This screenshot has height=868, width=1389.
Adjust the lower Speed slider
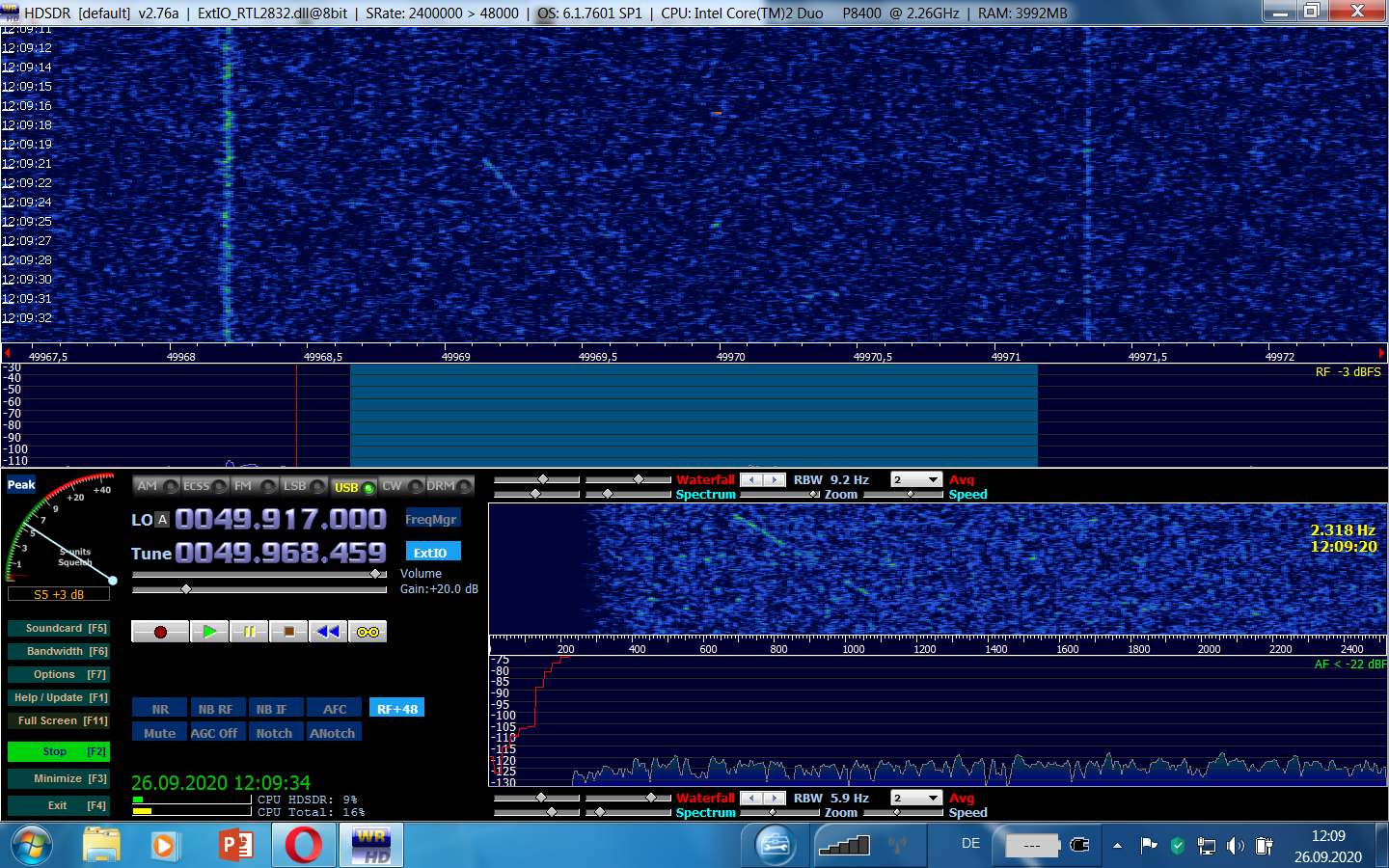click(903, 813)
